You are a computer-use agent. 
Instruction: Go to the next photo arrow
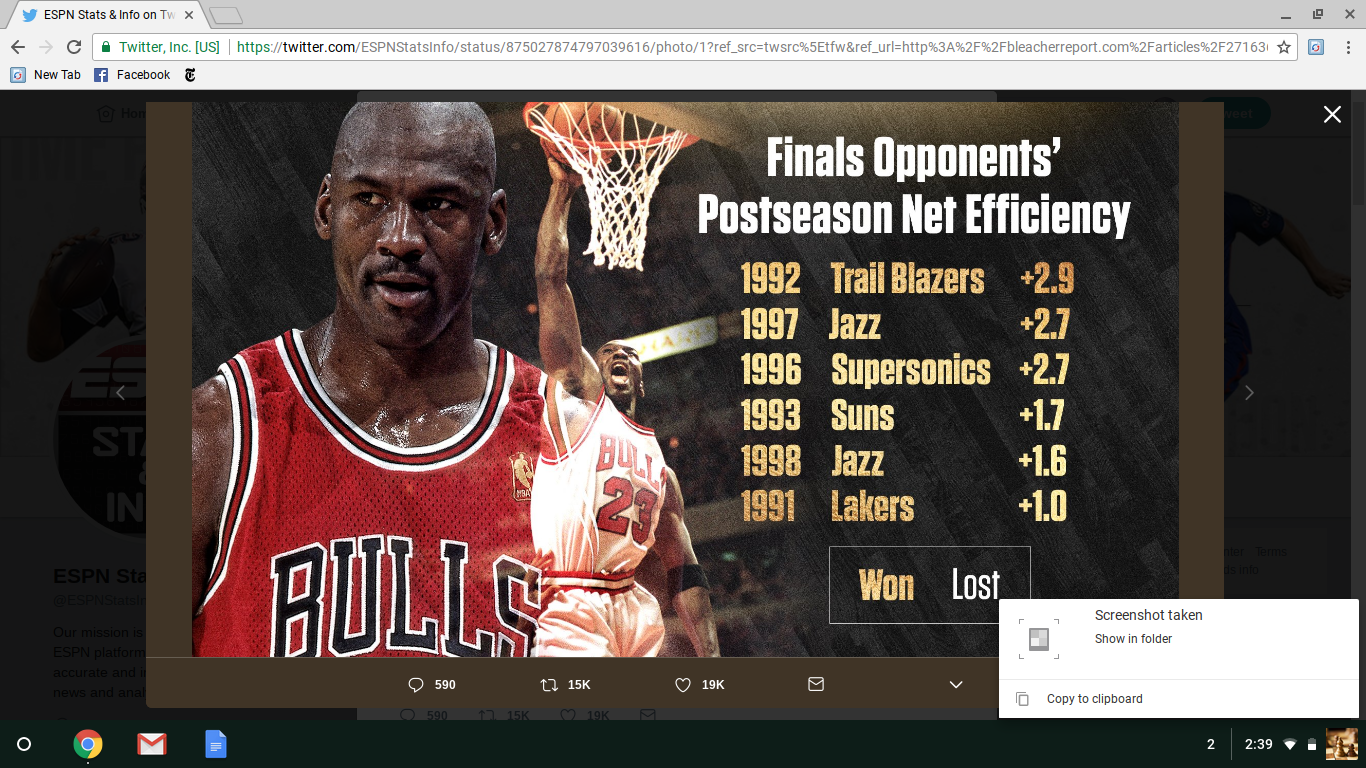1248,393
